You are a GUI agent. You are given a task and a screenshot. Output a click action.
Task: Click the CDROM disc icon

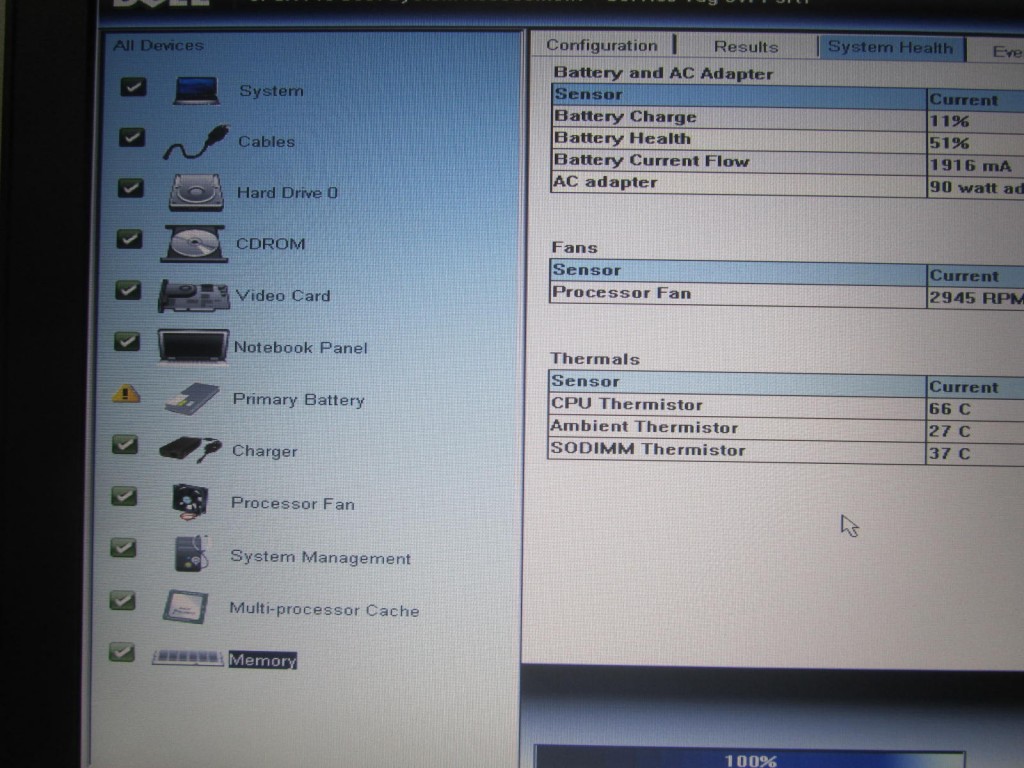(193, 243)
